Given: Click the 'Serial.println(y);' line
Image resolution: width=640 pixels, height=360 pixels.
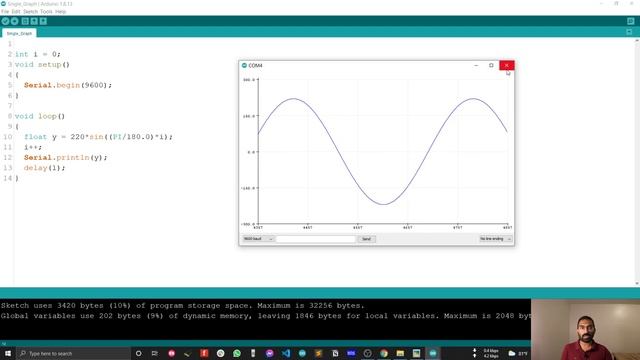Looking at the screenshot, I should tap(65, 158).
